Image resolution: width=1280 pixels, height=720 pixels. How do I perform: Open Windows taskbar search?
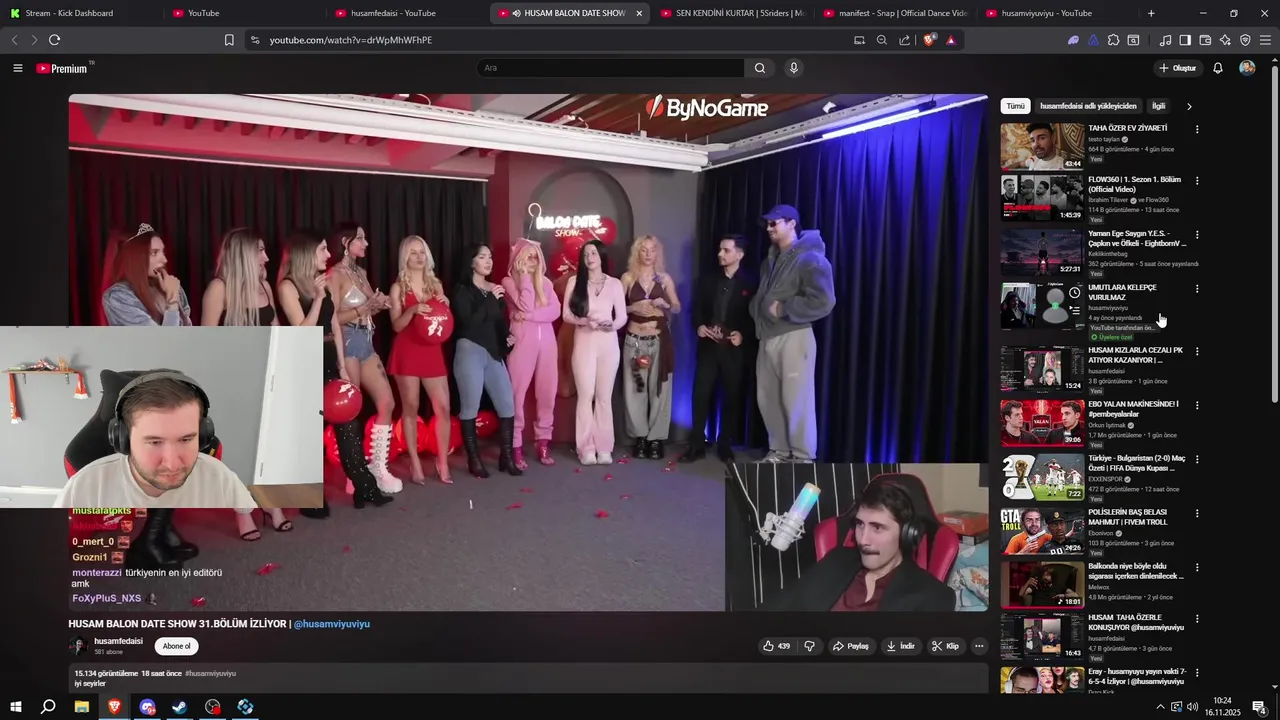[x=48, y=707]
